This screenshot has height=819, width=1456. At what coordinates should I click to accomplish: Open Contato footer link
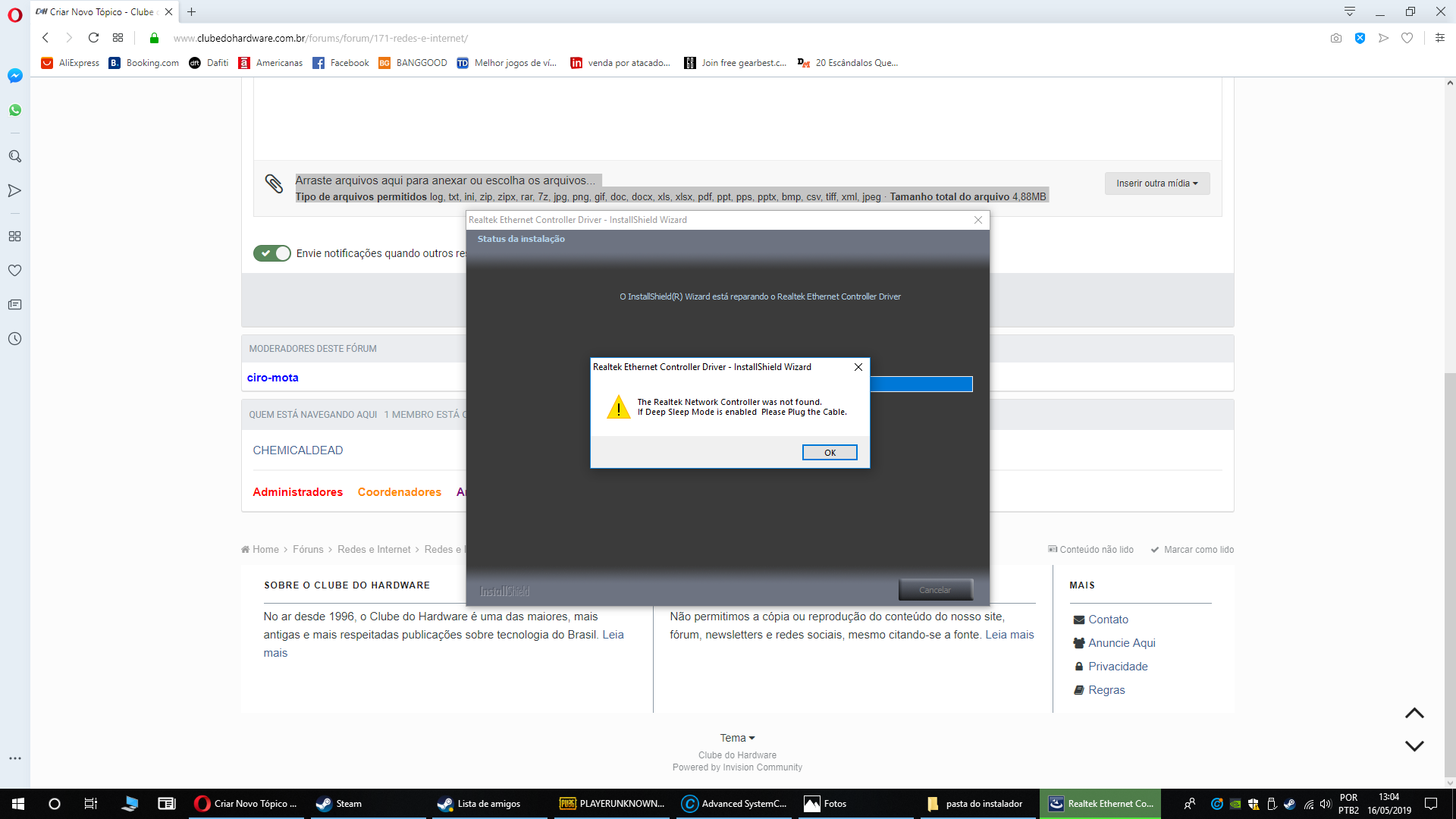click(x=1101, y=620)
